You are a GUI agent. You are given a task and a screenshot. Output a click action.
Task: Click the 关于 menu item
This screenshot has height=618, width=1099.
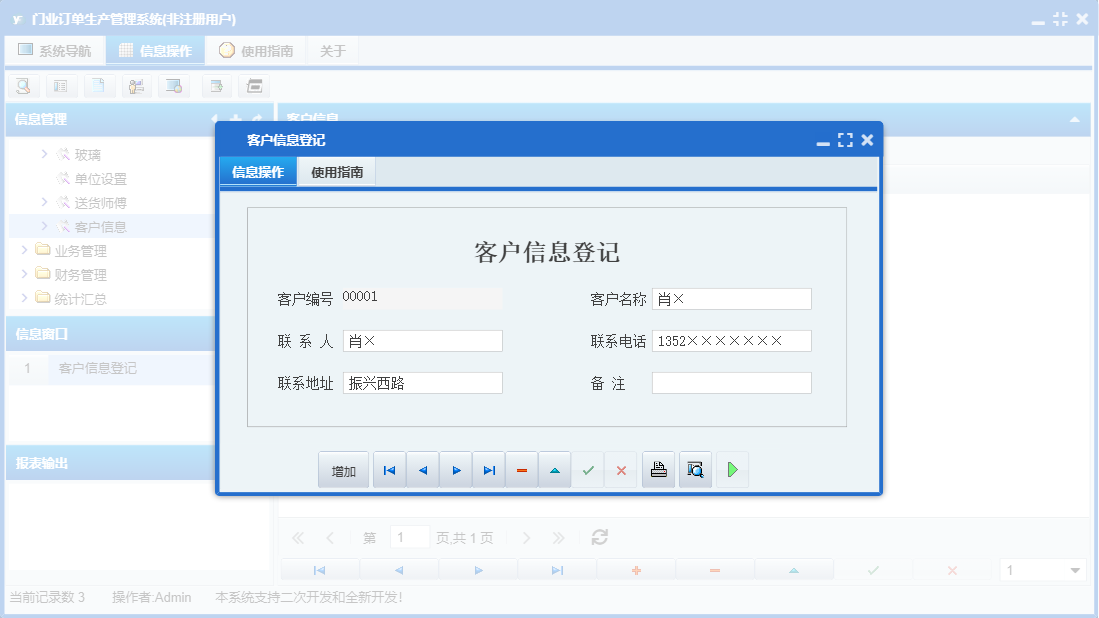332,48
